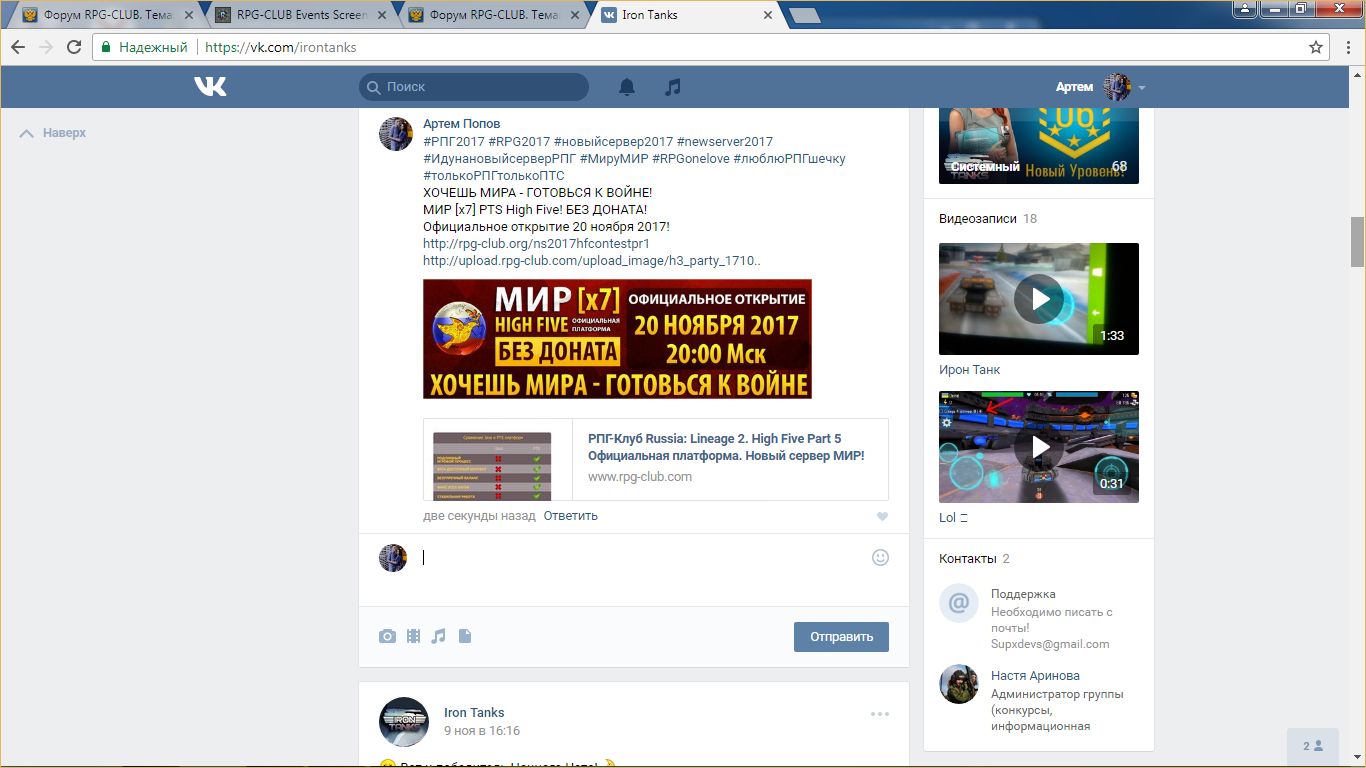Click Ответить under the comment
The height and width of the screenshot is (768, 1366).
[570, 516]
